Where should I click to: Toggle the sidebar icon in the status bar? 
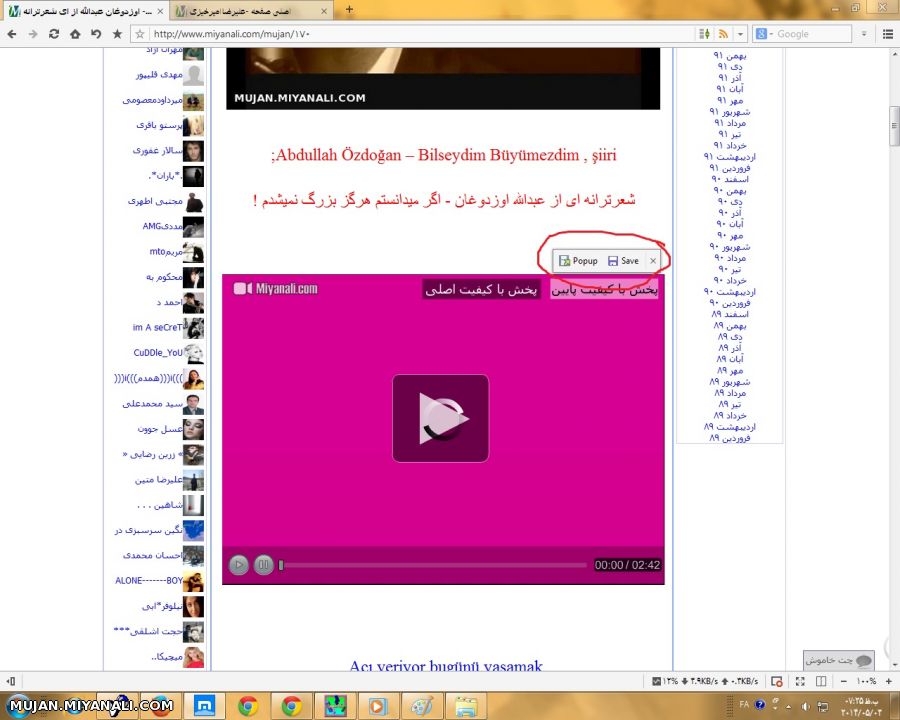[10, 681]
